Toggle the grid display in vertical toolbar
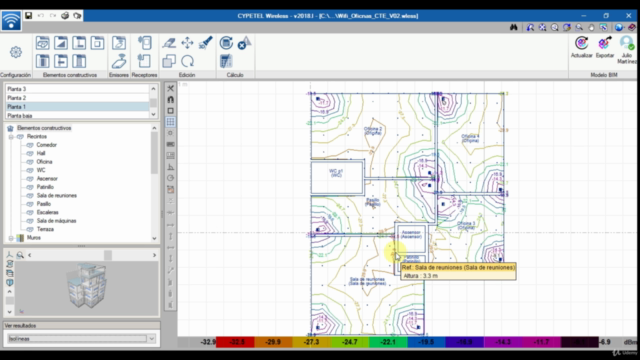Image resolution: width=640 pixels, height=360 pixels. point(171,122)
